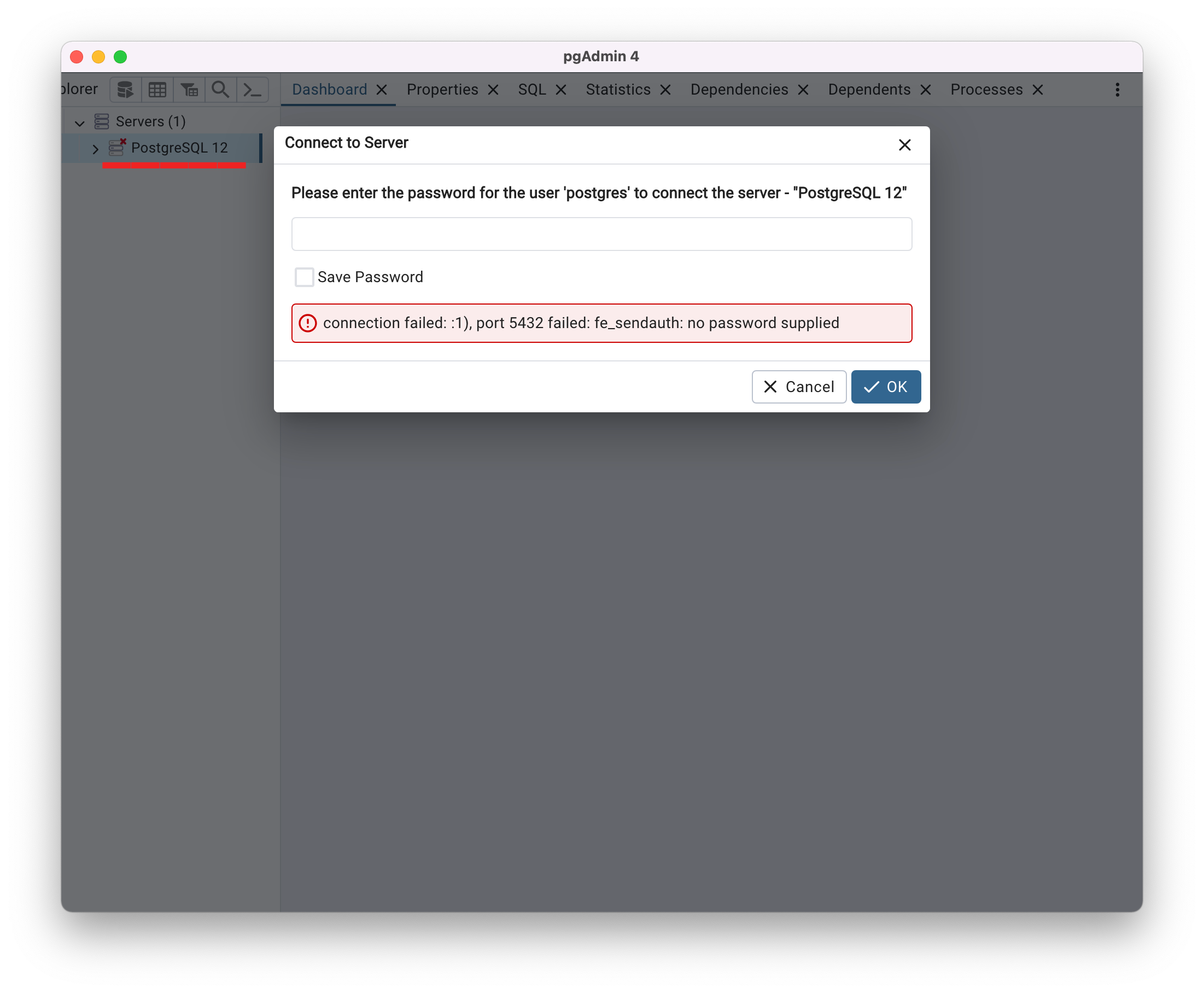Click the password prompt text
The height and width of the screenshot is (993, 1204).
(598, 193)
